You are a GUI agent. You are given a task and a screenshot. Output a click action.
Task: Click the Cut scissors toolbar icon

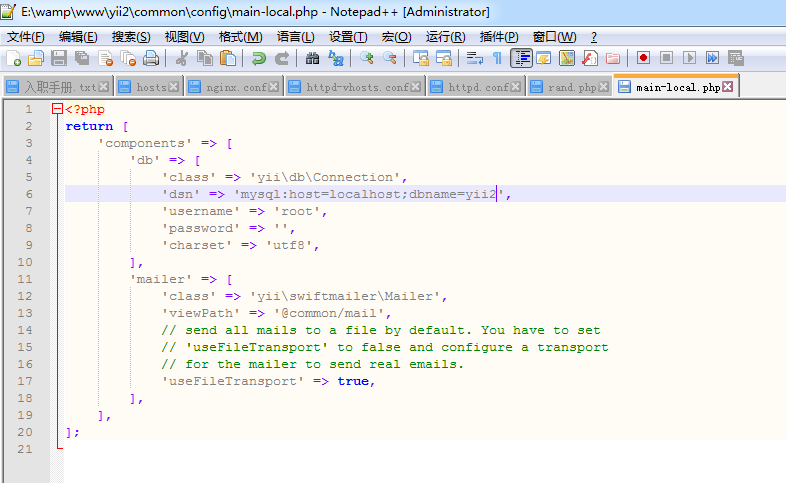pos(181,58)
